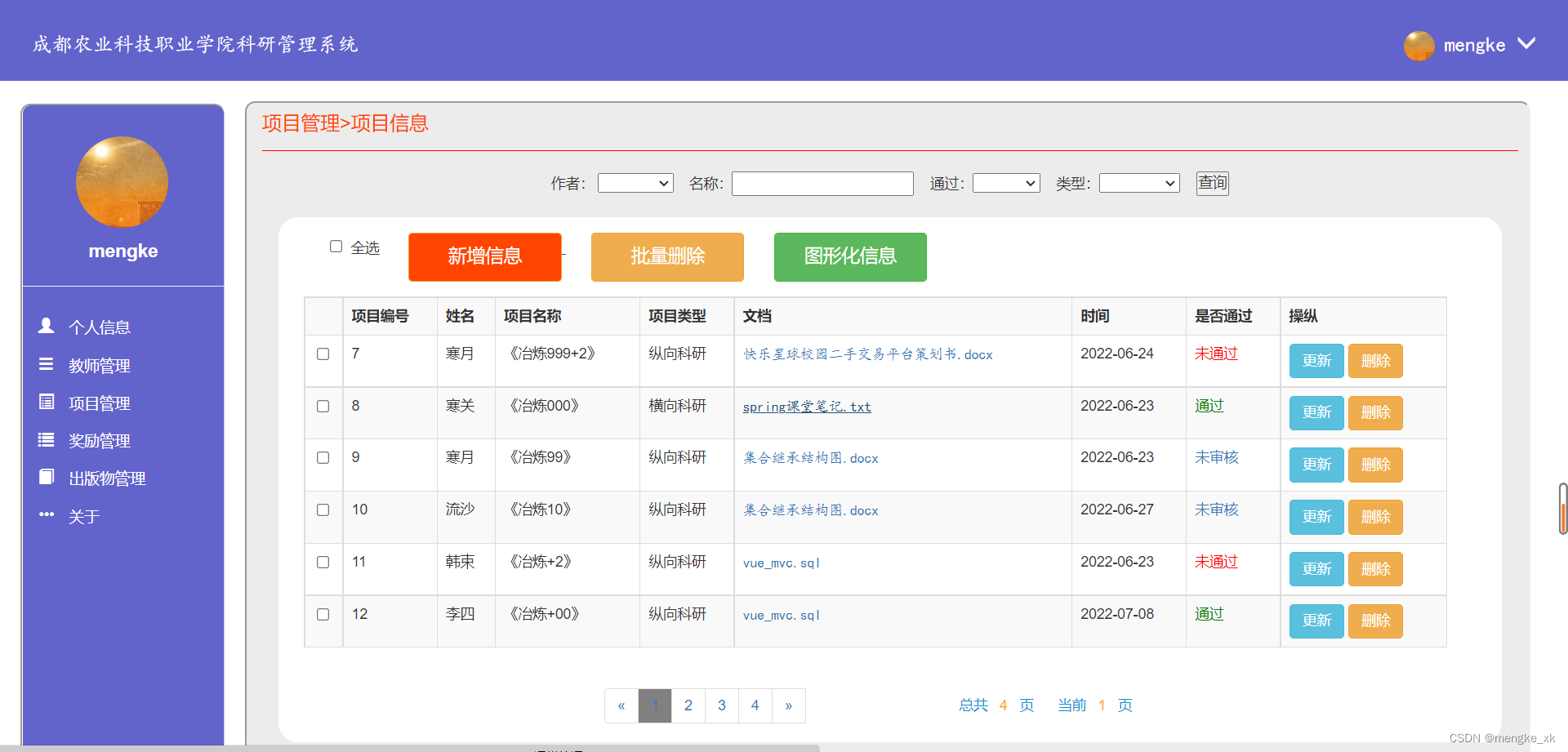
Task: Expand the 类型 dropdown filter
Action: pyautogui.click(x=1138, y=183)
